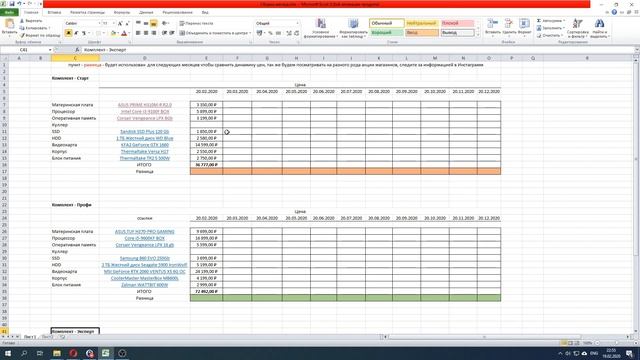The image size is (640, 360).
Task: Click the formula bar input field
Action: click(x=357, y=50)
